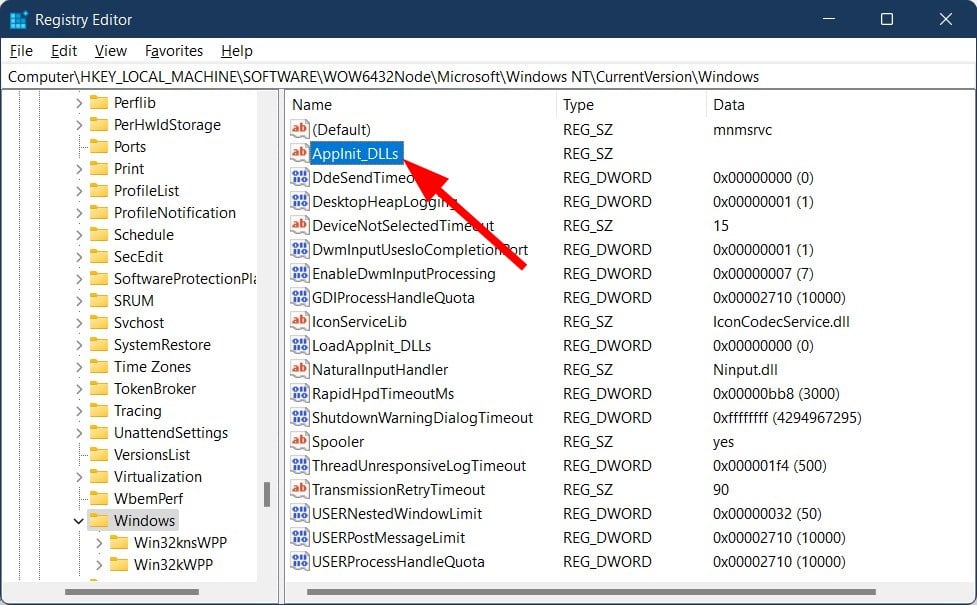This screenshot has height=605, width=977.
Task: Click the folder icon of Perflib key
Action: coord(99,102)
